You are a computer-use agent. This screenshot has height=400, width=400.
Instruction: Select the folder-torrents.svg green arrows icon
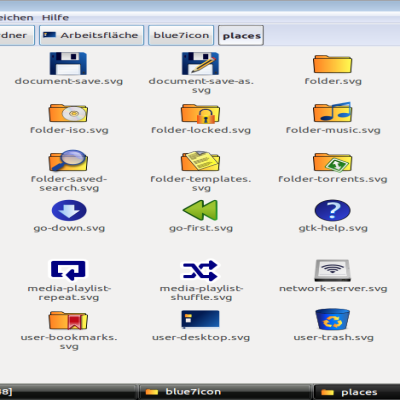332,162
